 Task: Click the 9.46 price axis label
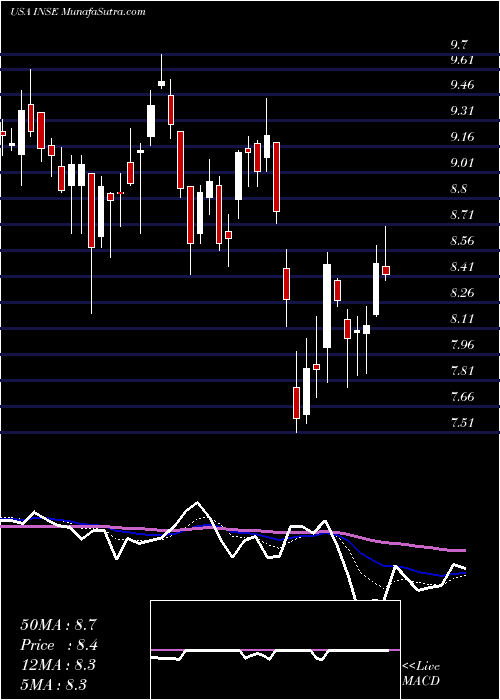(462, 84)
